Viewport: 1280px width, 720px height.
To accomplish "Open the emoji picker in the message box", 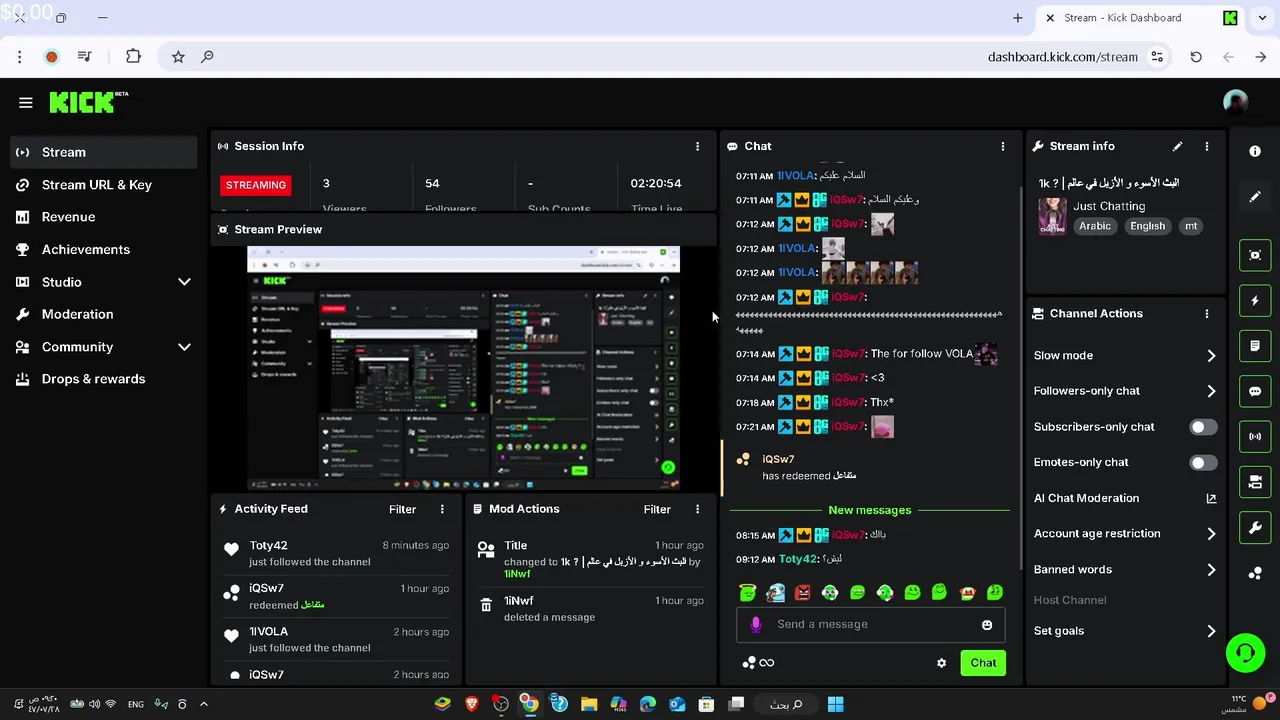I will 987,624.
